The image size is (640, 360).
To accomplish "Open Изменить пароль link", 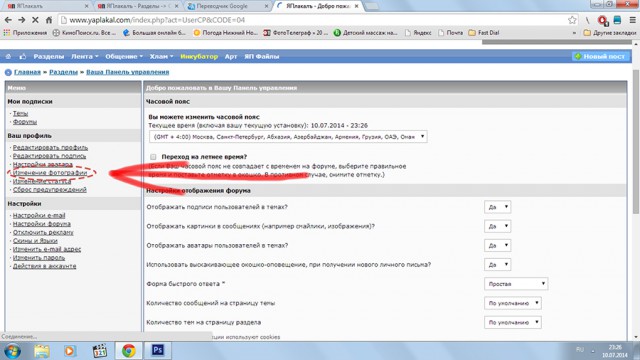I will tap(39, 258).
